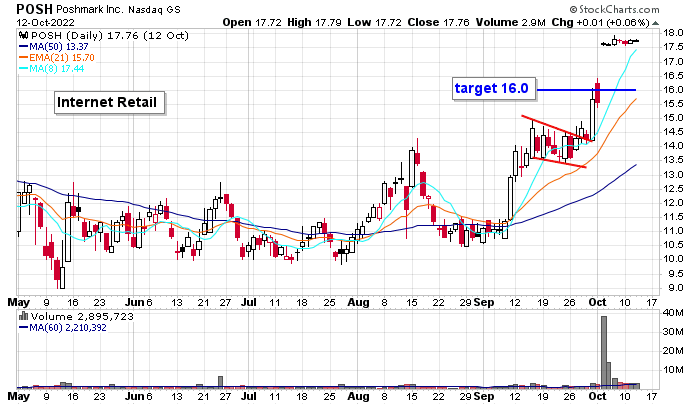Click the MA(8) cyan legend dash
This screenshot has width=700, height=405.
pos(23,69)
